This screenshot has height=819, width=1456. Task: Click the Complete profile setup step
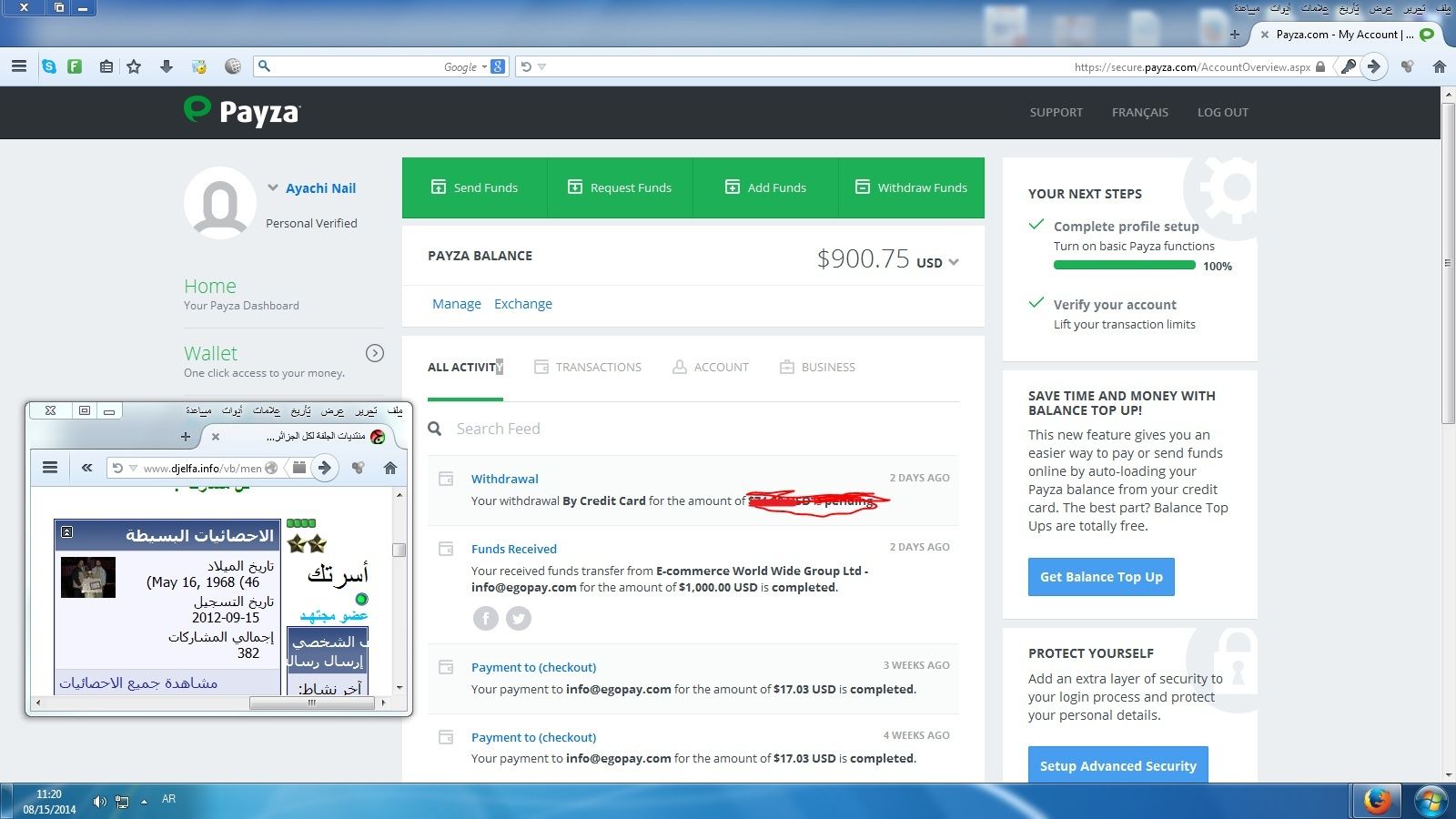tap(1126, 227)
